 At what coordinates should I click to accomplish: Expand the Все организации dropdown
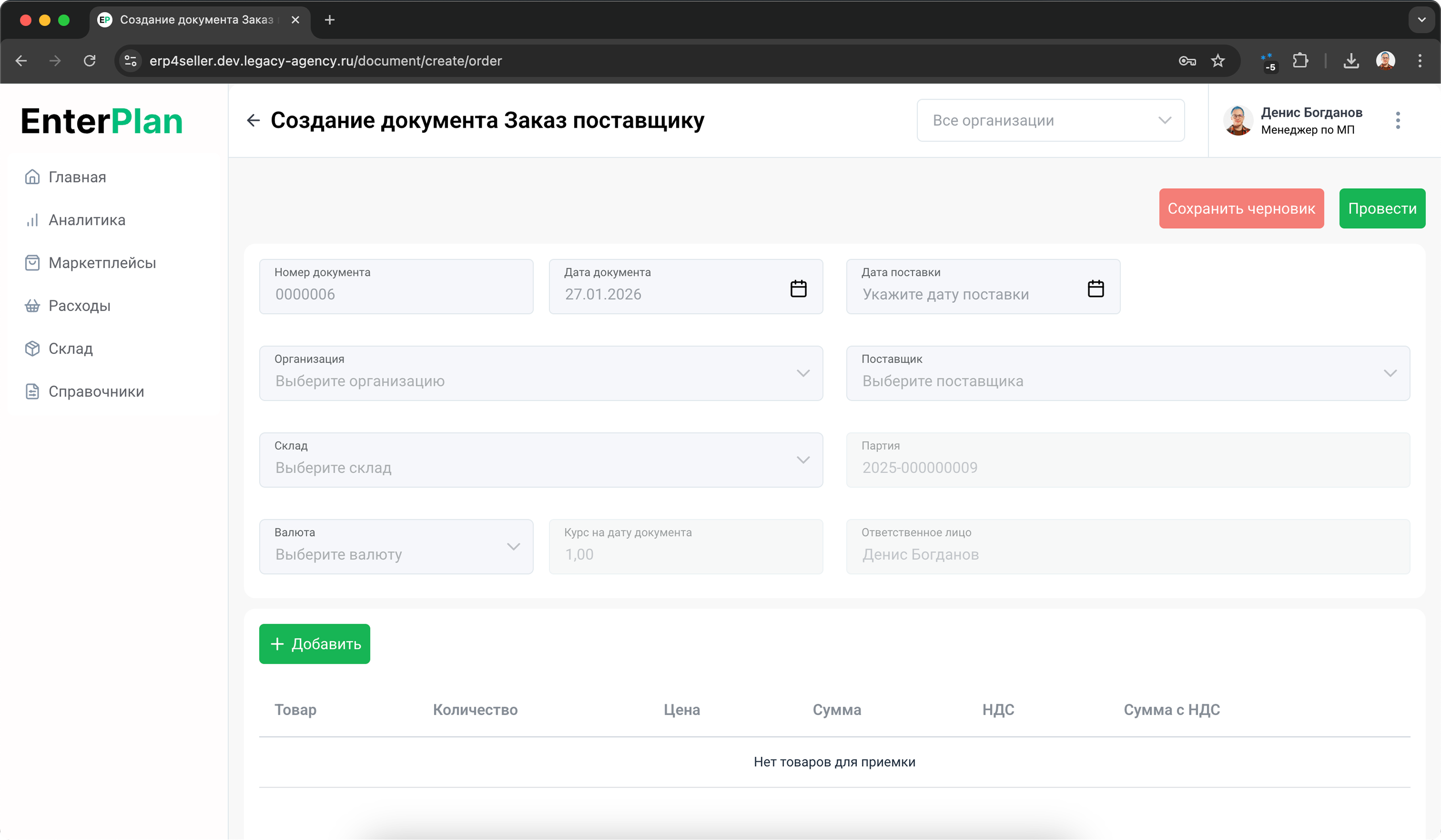pyautogui.click(x=1050, y=120)
